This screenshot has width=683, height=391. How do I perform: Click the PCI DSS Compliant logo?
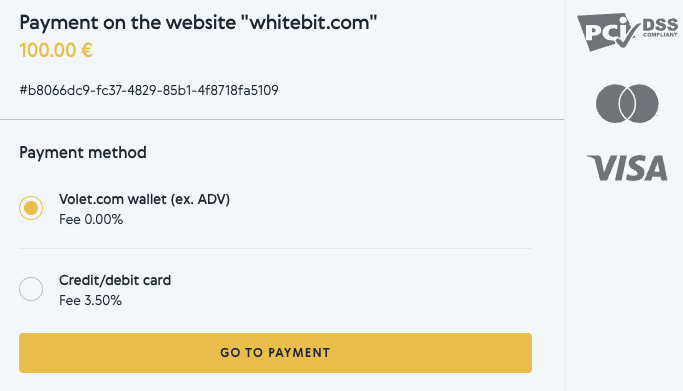click(628, 32)
